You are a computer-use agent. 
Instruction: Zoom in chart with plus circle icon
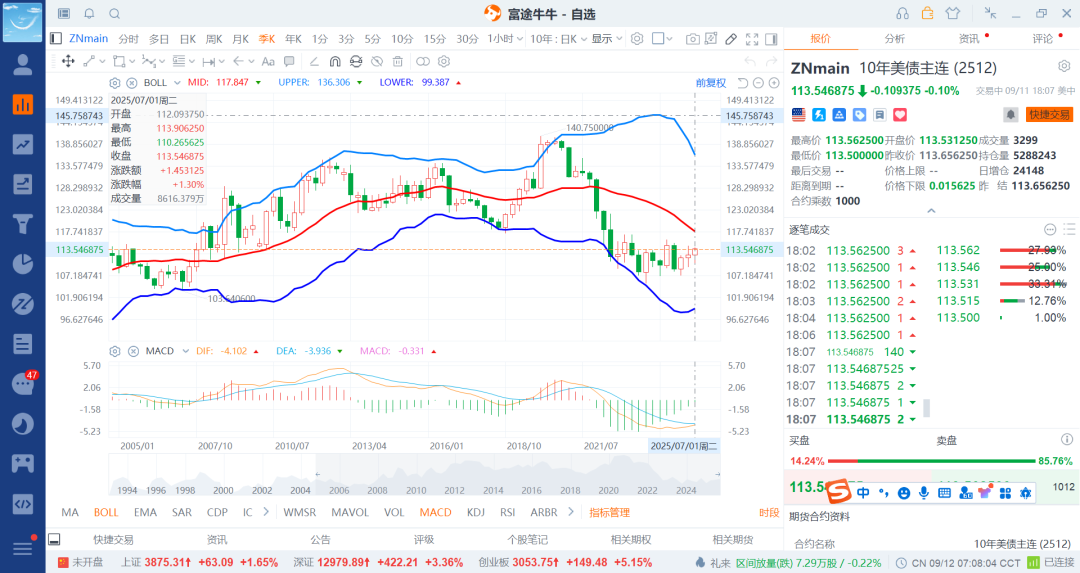[774, 83]
